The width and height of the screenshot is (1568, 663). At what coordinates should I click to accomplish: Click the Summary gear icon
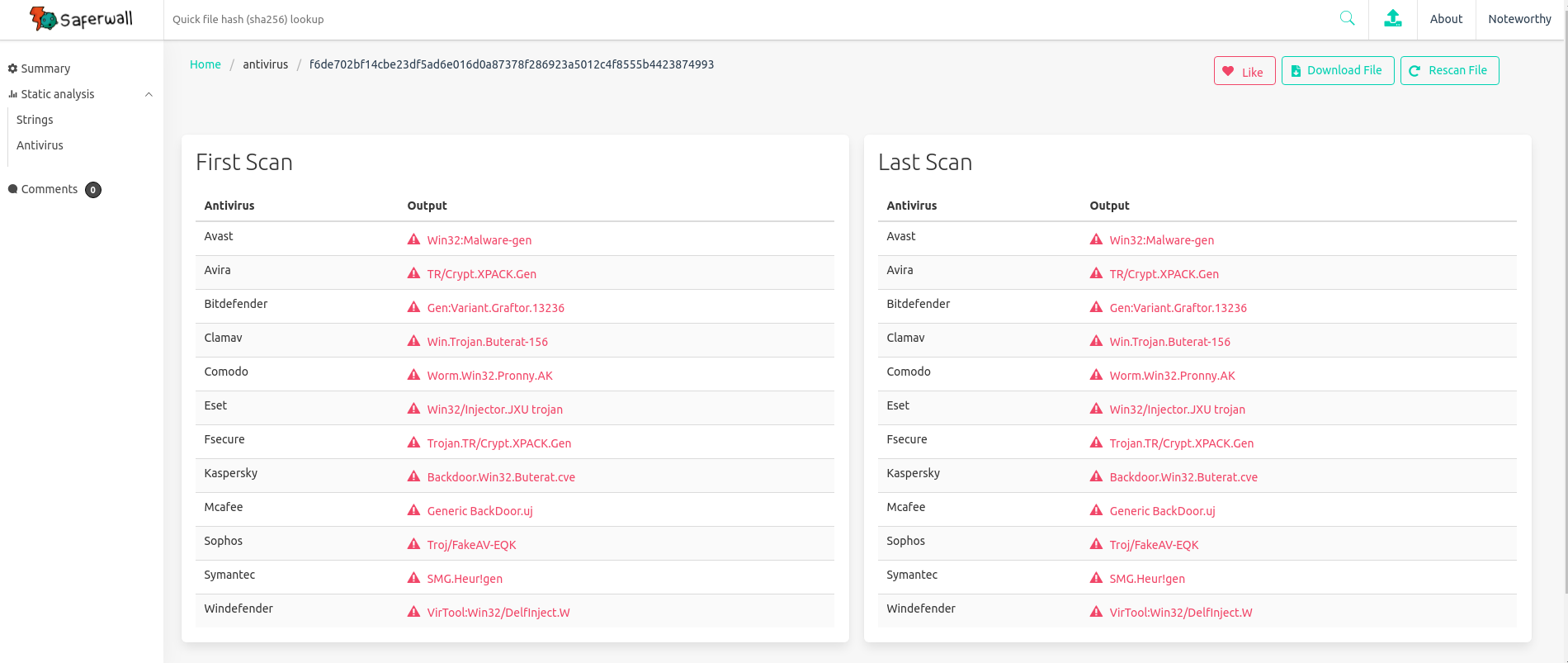12,69
